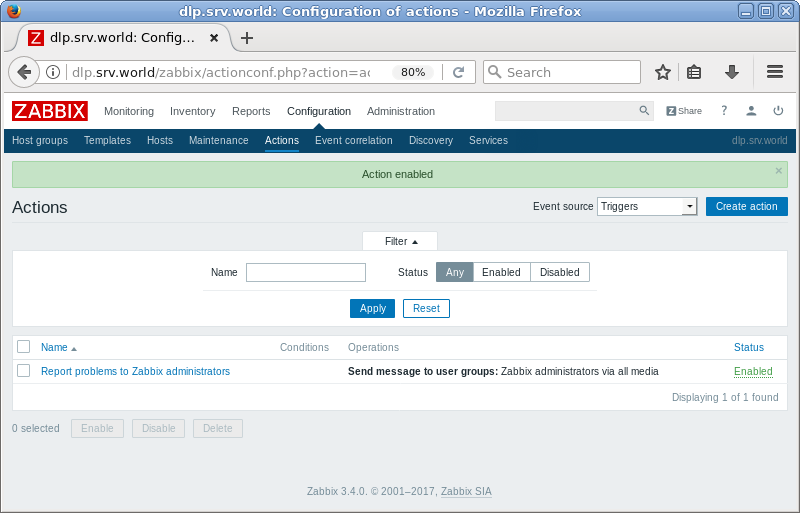
Task: Click the Operations column header
Action: [x=373, y=347]
